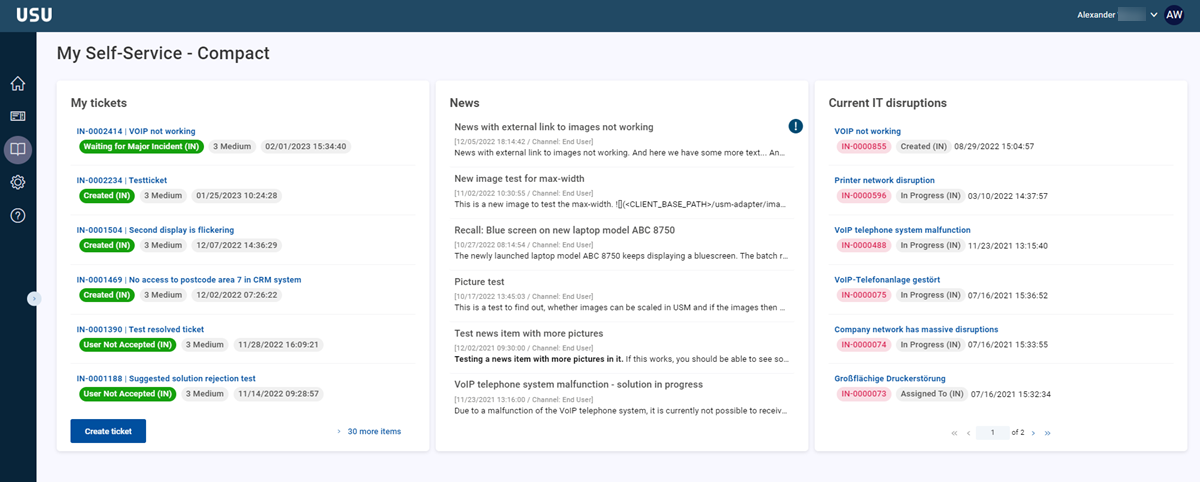Go to next page of IT disruptions

point(1033,433)
